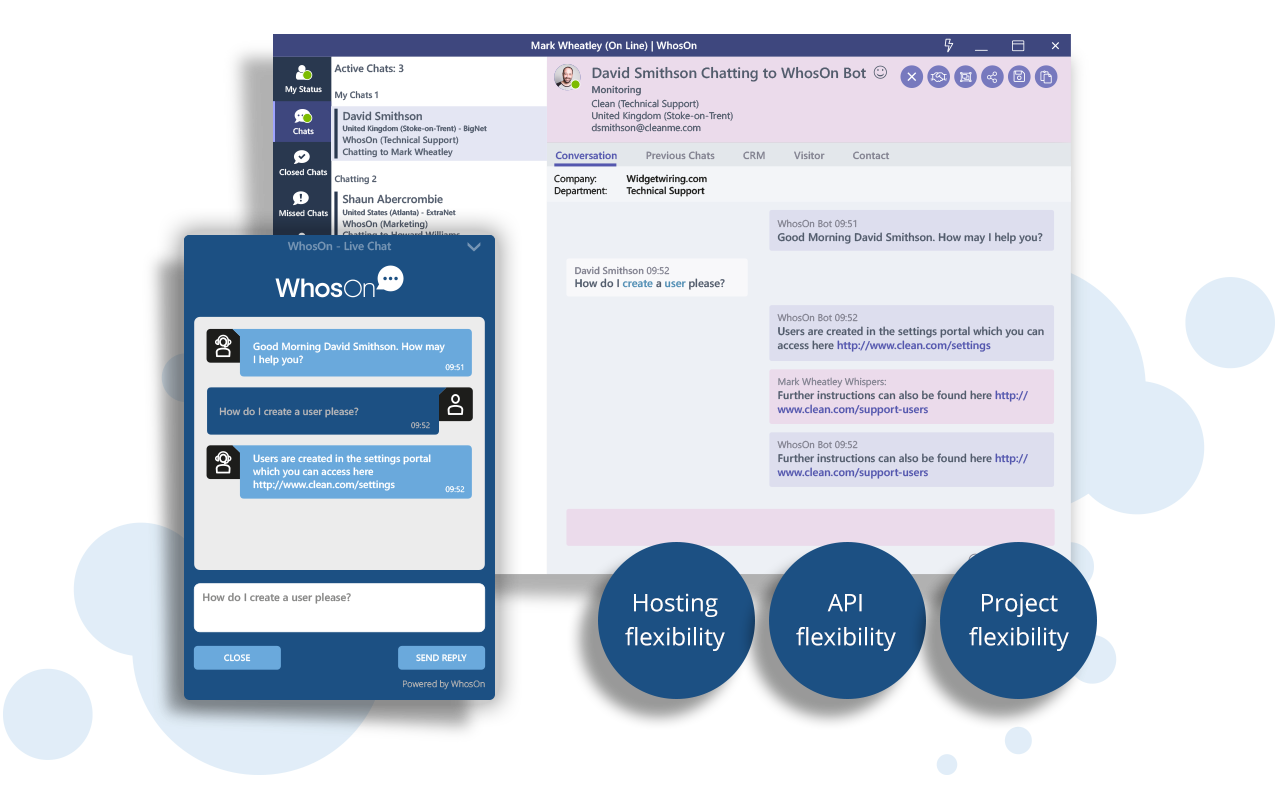Click the close chat X icon
This screenshot has height=800, width=1282.
click(911, 77)
